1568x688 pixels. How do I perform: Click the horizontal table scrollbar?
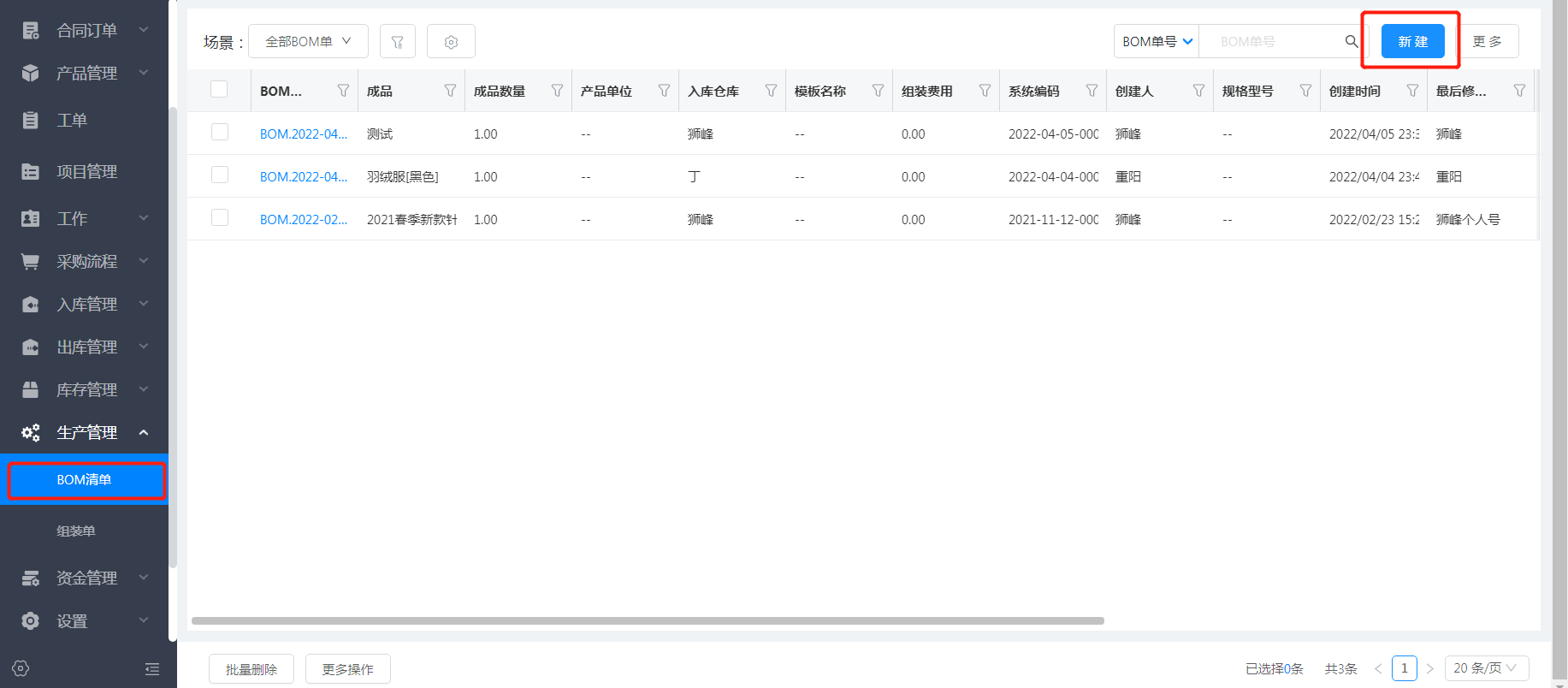pyautogui.click(x=648, y=620)
